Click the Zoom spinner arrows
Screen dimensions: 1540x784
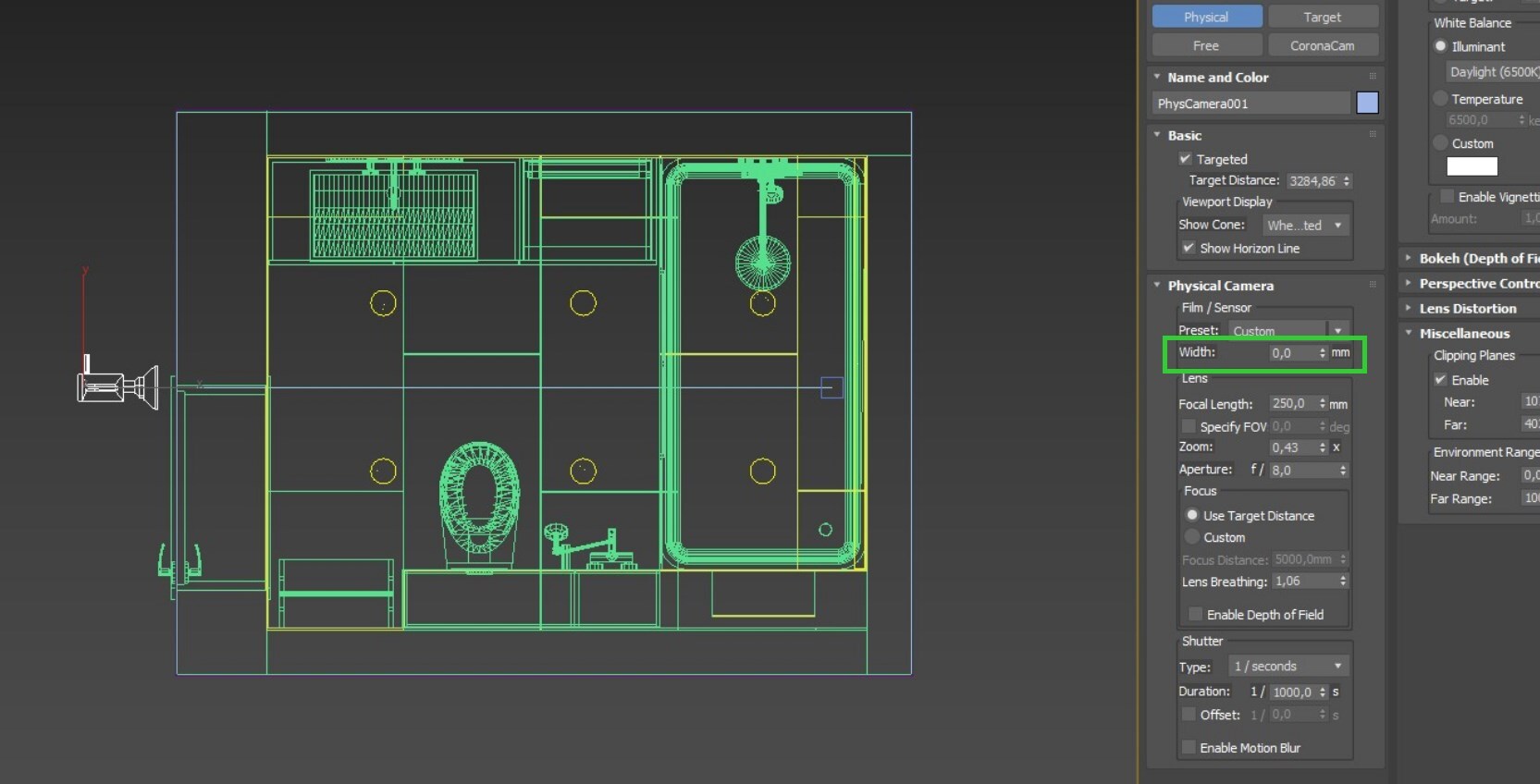coord(1323,447)
